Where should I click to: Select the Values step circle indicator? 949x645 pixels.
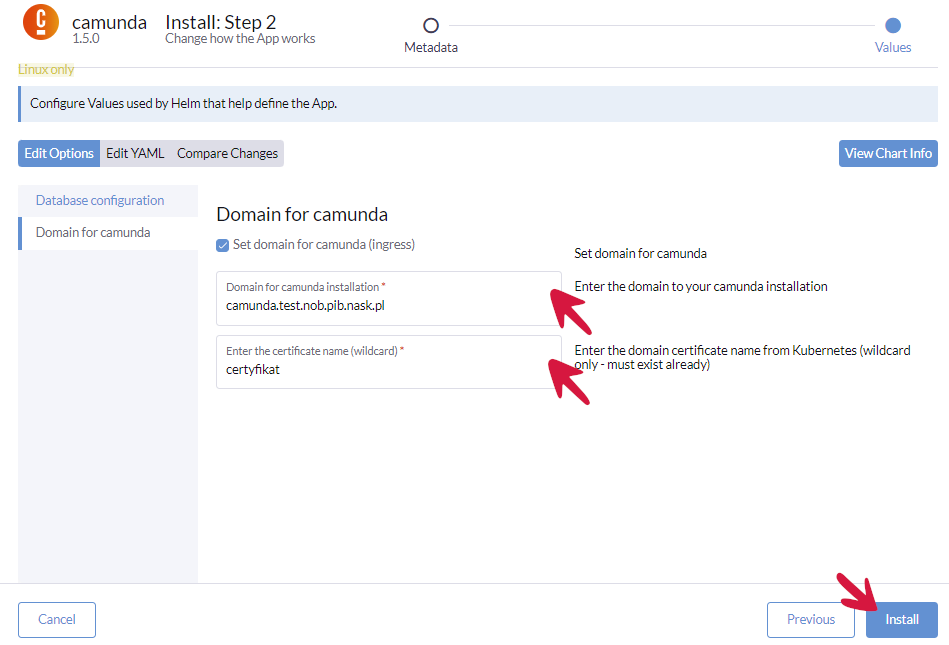[893, 26]
